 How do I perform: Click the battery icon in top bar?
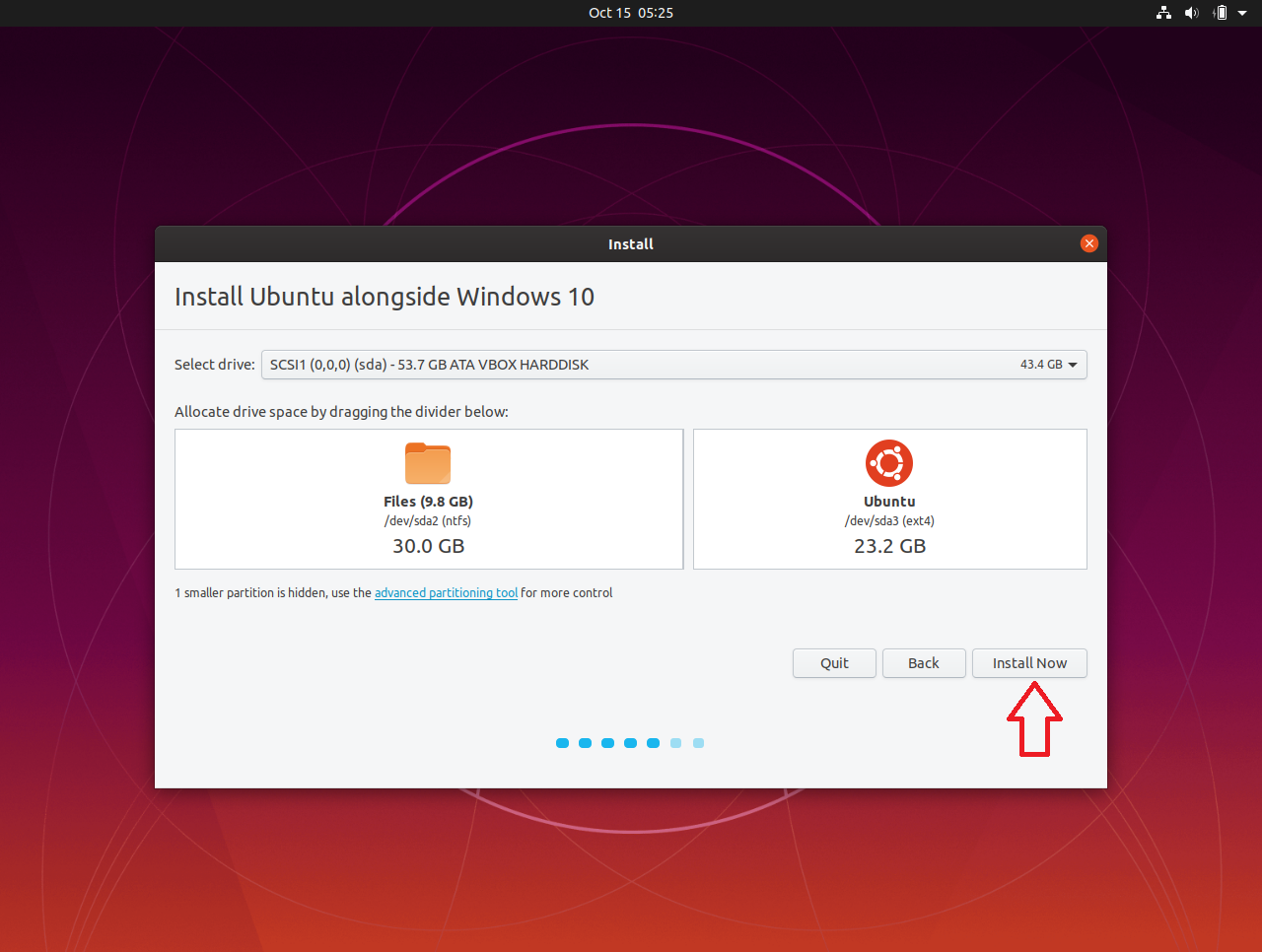[1221, 13]
